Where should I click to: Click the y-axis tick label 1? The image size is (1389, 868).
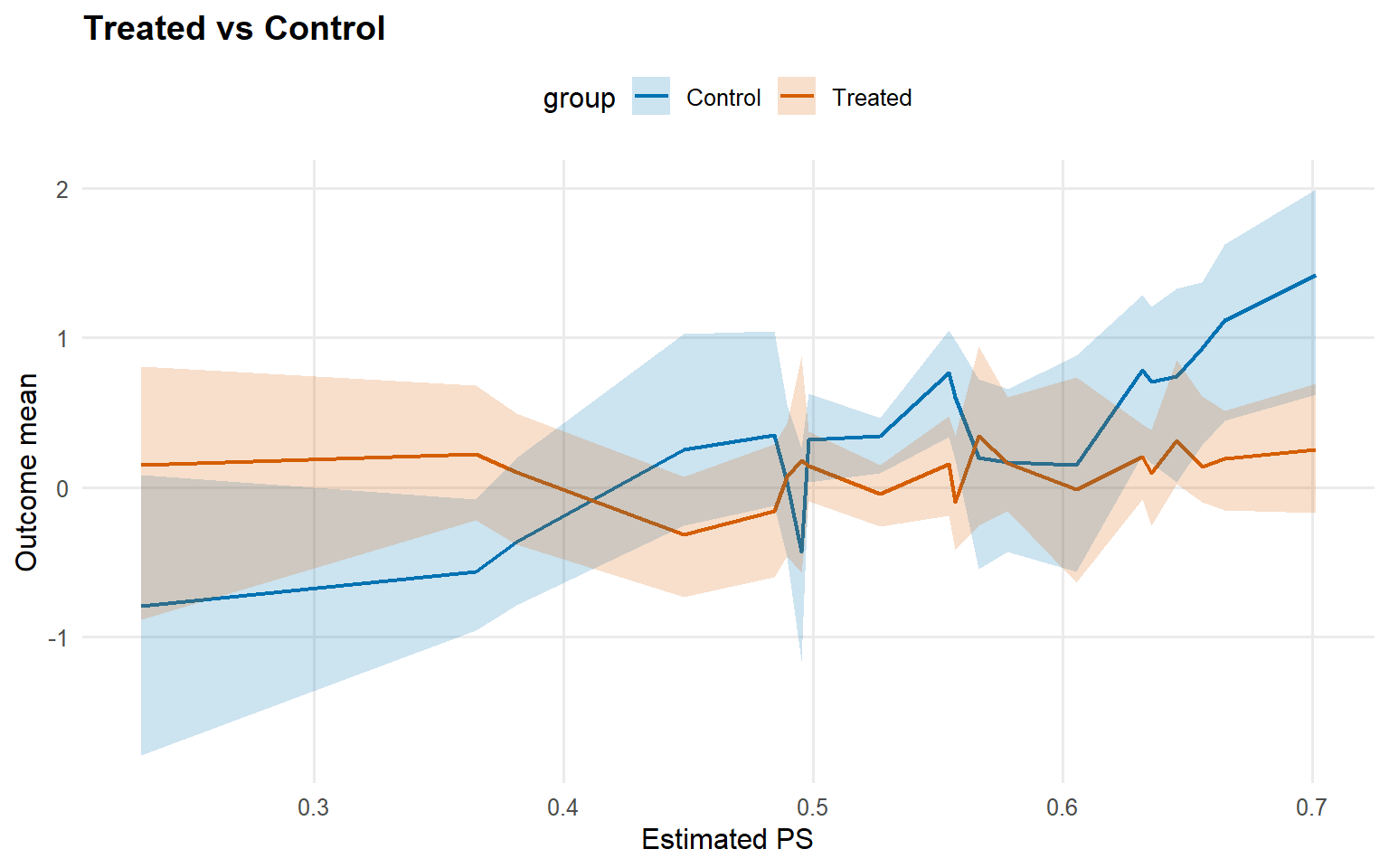pyautogui.click(x=62, y=339)
